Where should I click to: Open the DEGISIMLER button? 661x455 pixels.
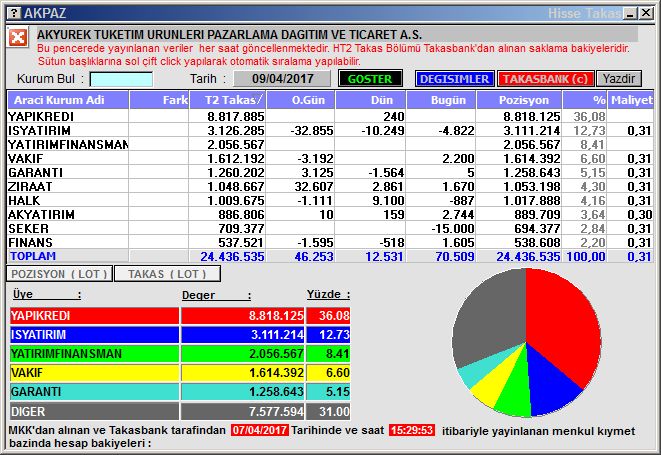coord(454,79)
